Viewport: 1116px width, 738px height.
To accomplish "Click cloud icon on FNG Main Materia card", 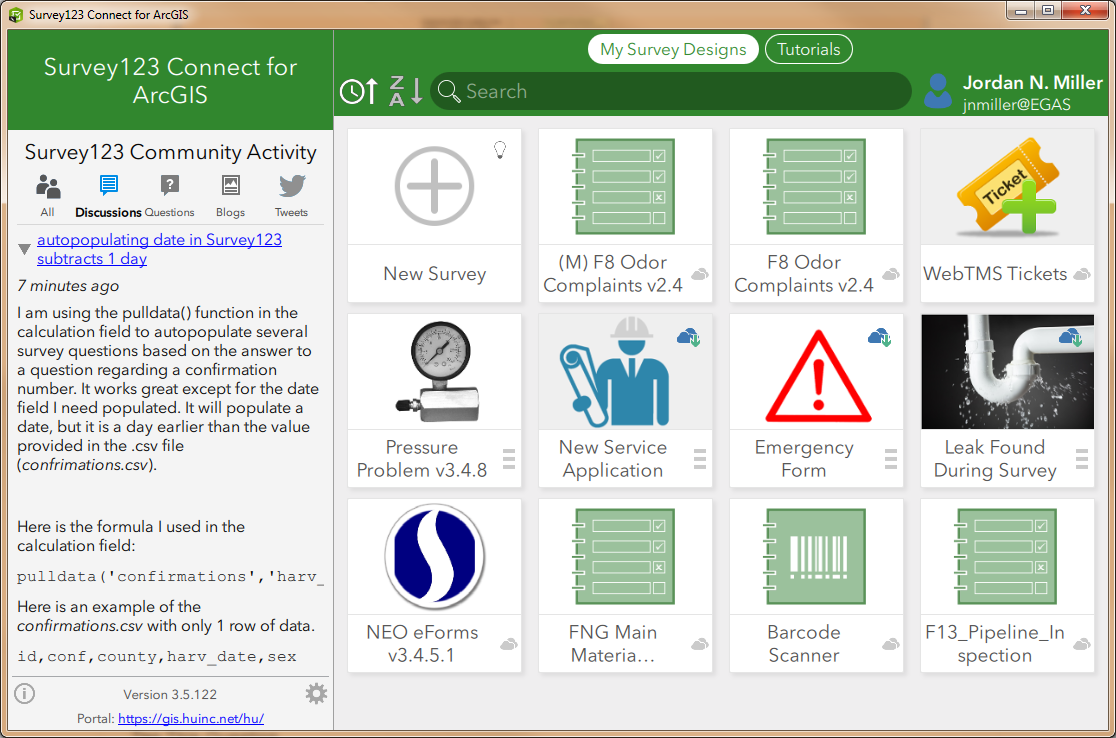I will [700, 644].
